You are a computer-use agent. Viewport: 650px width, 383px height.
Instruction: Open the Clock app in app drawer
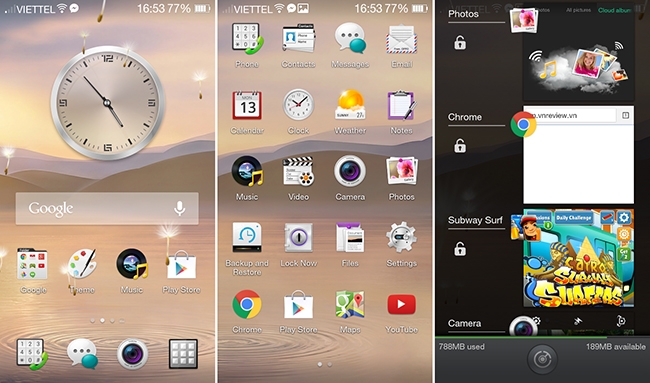click(298, 105)
